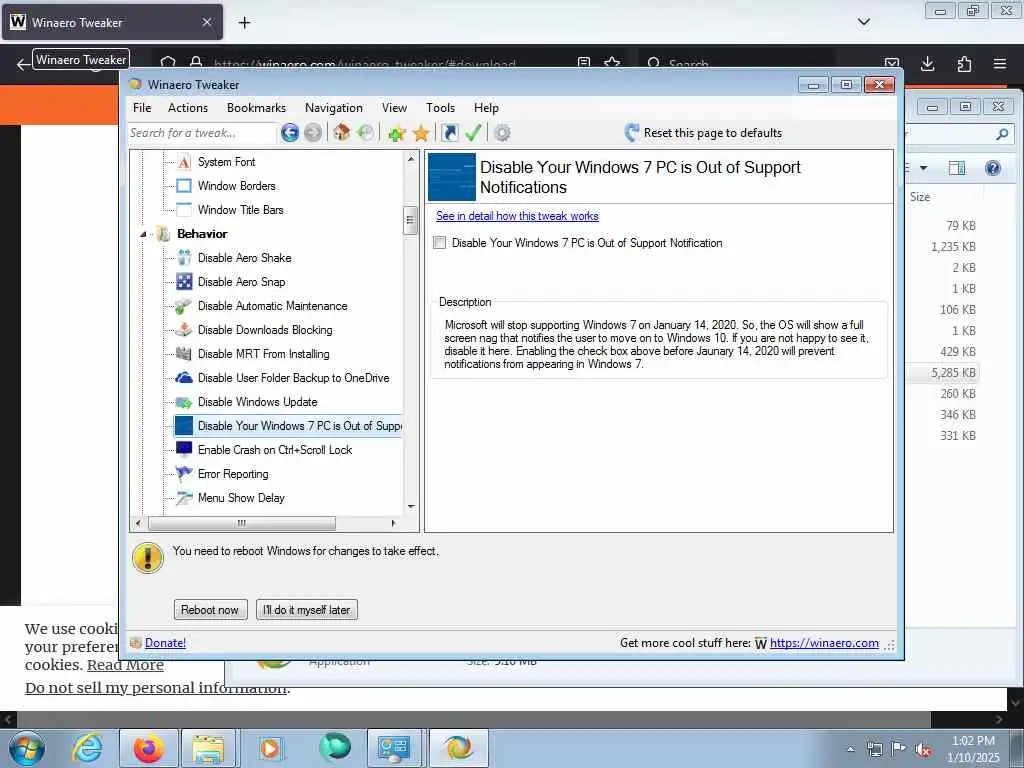Collapse the Behavior tree category

click(x=143, y=234)
